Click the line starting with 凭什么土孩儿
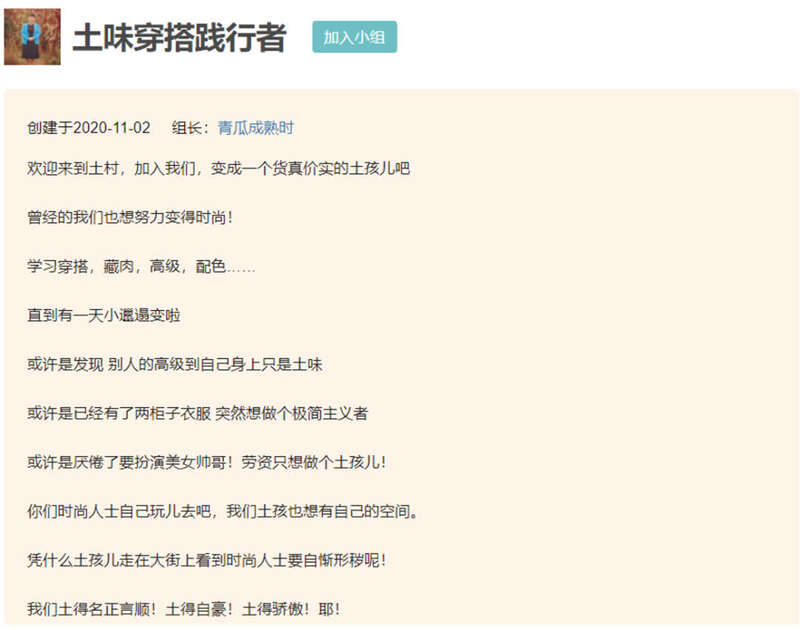Screen dimensions: 800x630 207,560
